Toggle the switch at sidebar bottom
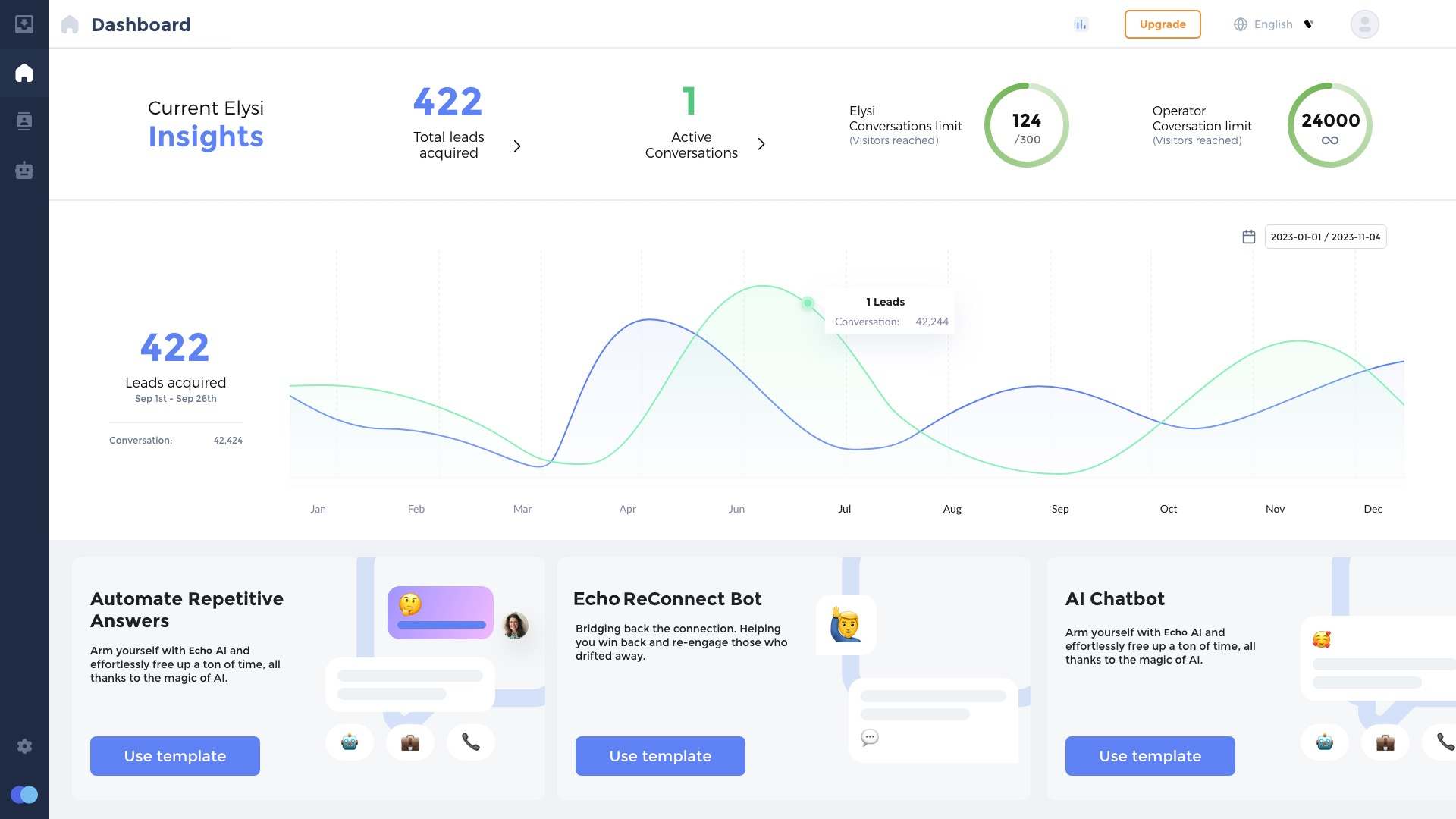 24,794
